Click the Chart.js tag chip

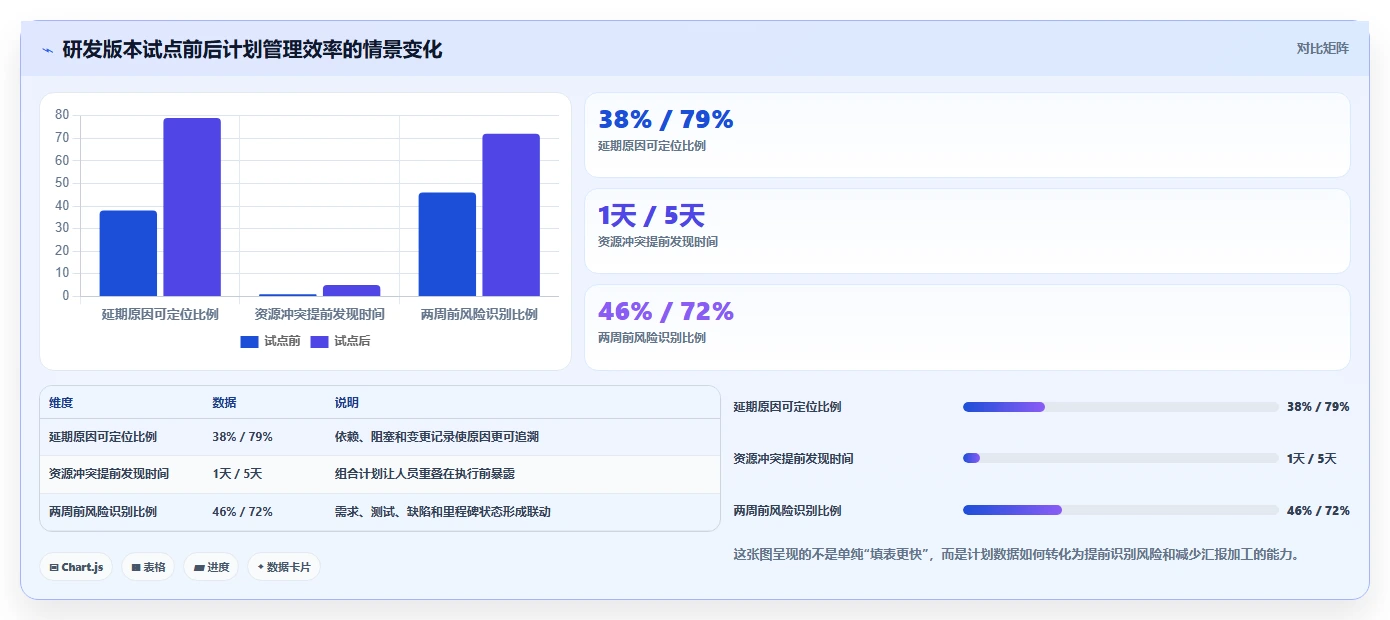pyautogui.click(x=76, y=567)
